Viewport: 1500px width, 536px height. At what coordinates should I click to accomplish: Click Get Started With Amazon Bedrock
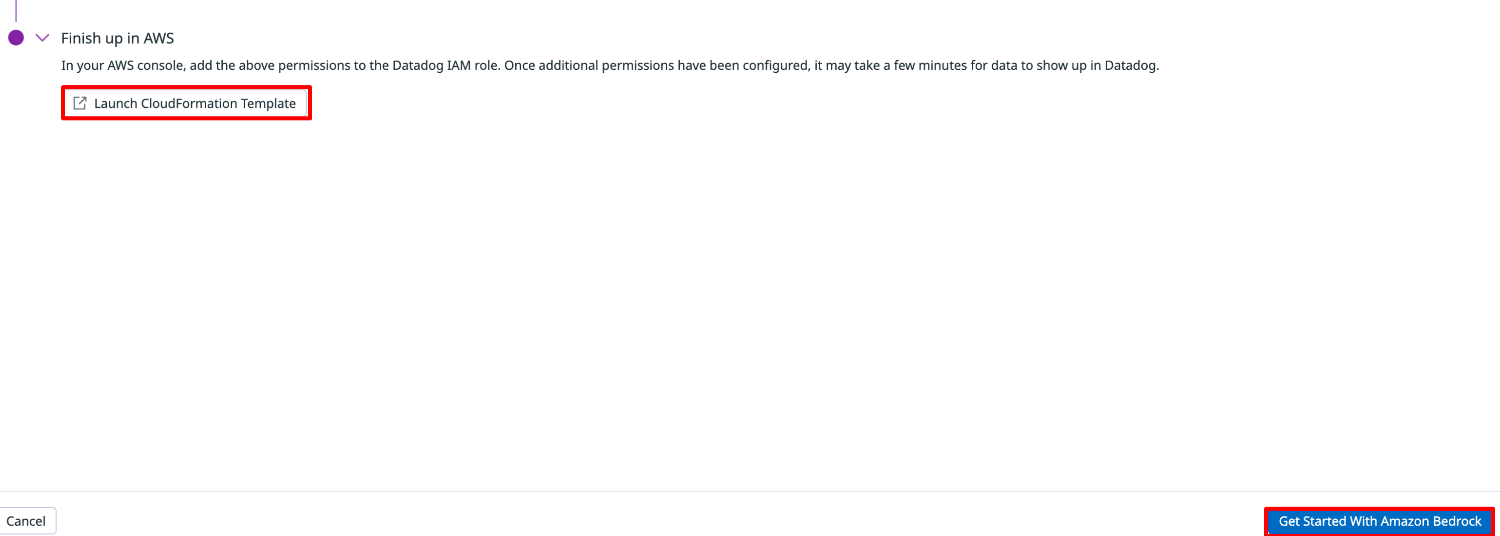(1379, 521)
